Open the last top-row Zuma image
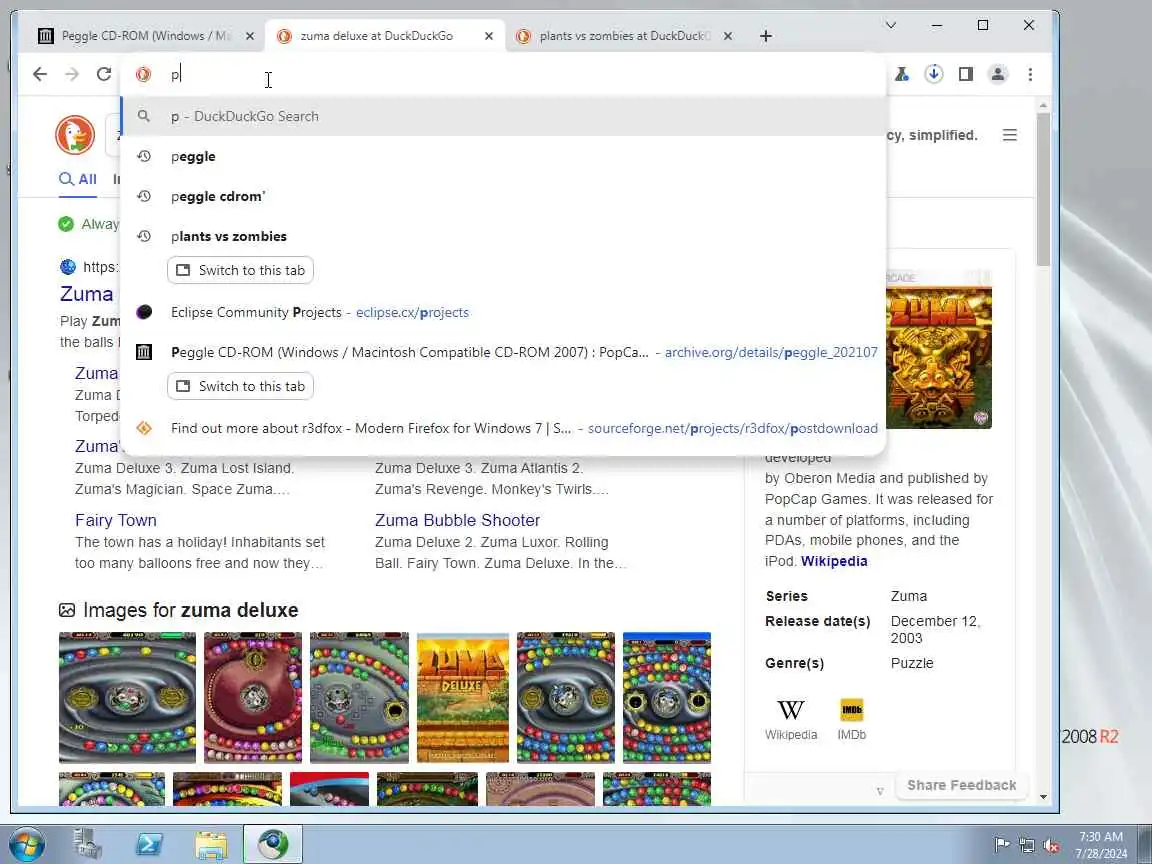Screen dimensions: 1152x864 667,697
